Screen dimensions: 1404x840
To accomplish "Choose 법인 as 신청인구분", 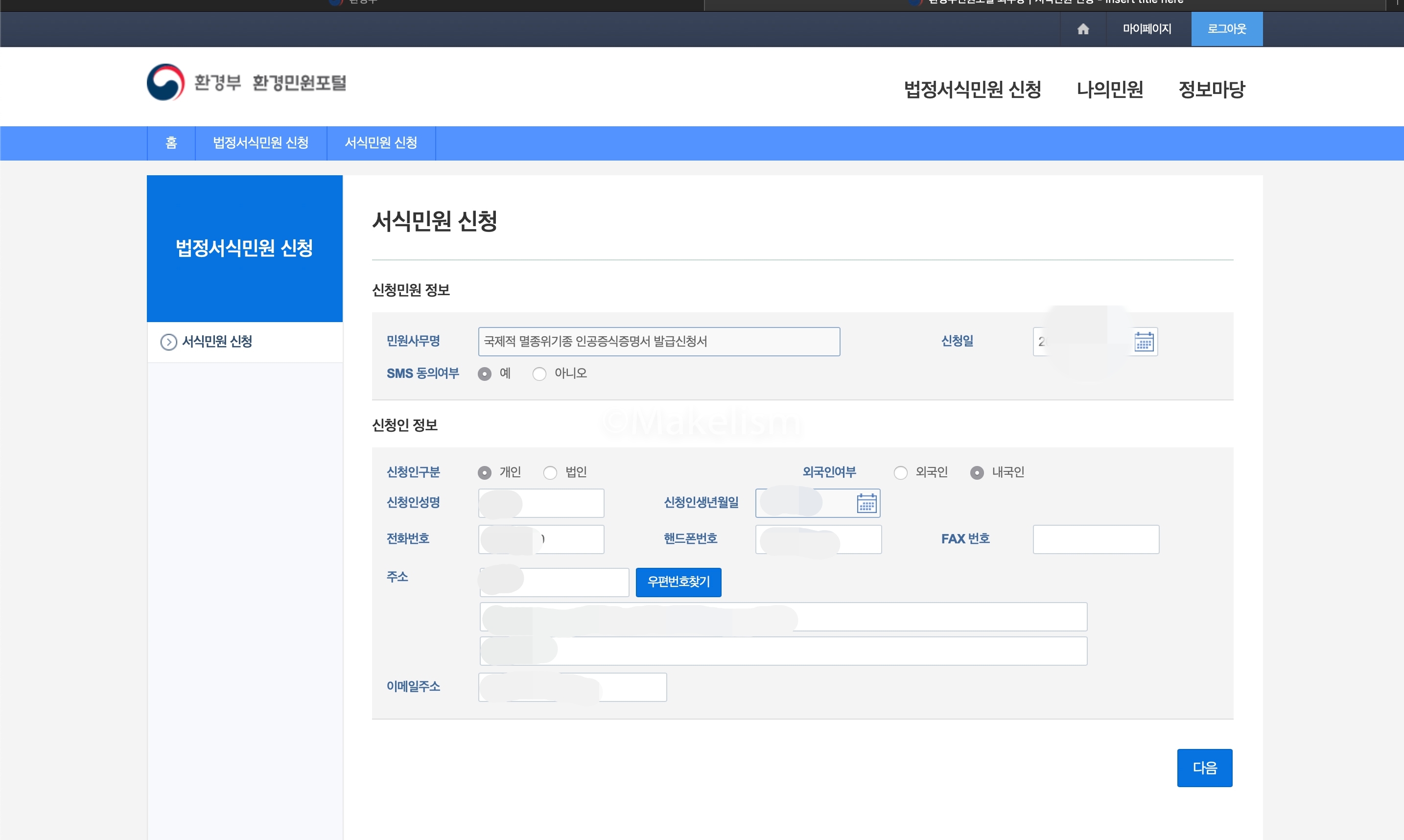I will (550, 473).
